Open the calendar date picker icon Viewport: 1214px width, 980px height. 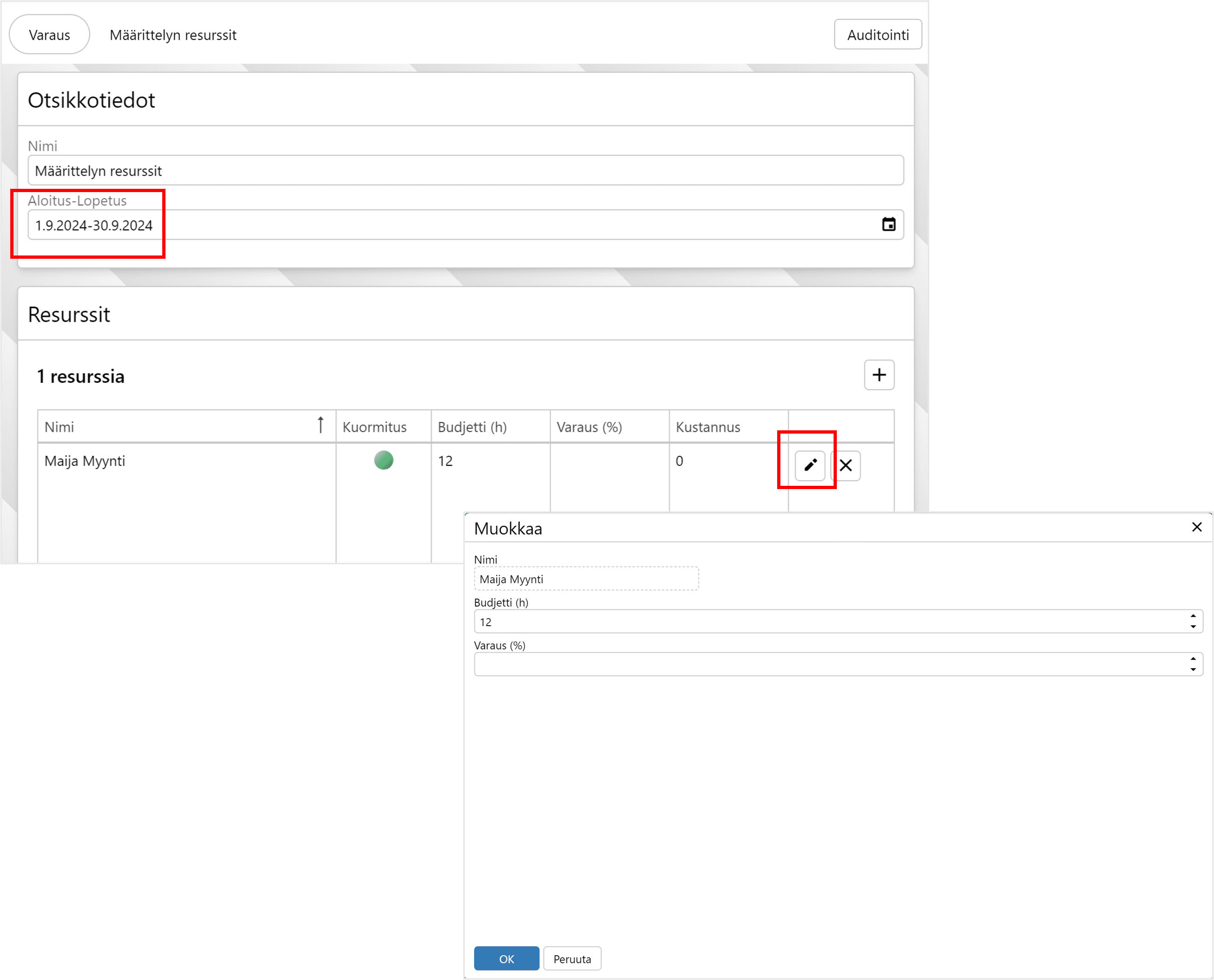[888, 225]
